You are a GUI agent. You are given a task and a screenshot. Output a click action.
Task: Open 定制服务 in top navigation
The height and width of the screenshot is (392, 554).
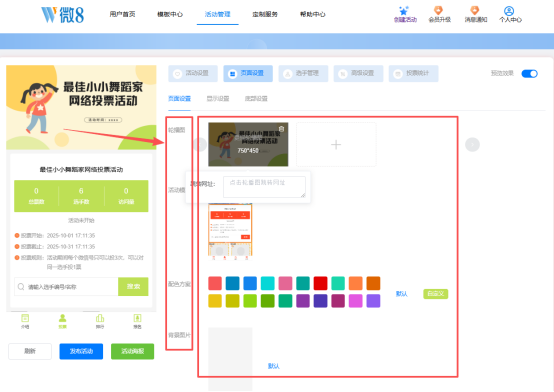[265, 14]
